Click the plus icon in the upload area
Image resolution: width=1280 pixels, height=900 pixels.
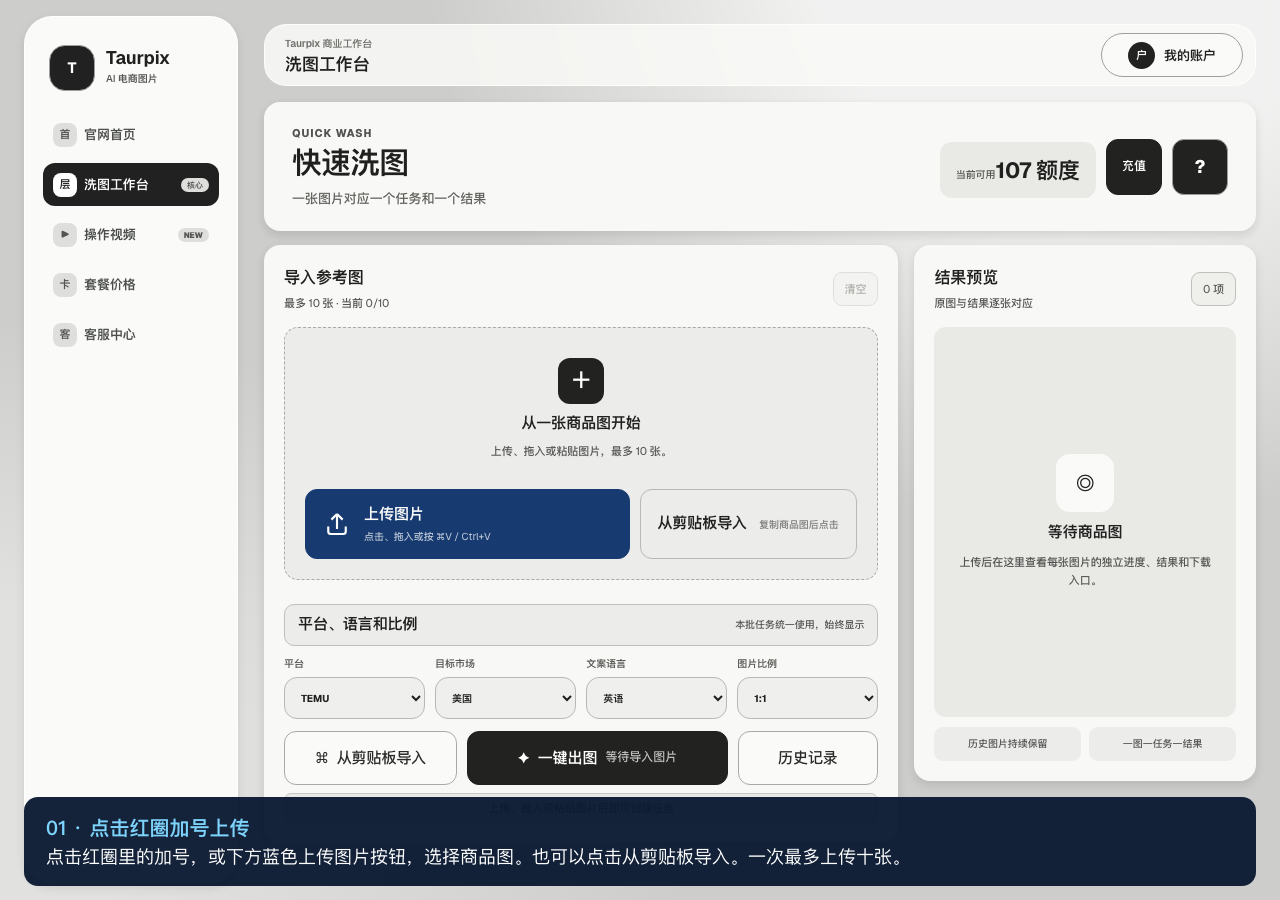[x=581, y=381]
